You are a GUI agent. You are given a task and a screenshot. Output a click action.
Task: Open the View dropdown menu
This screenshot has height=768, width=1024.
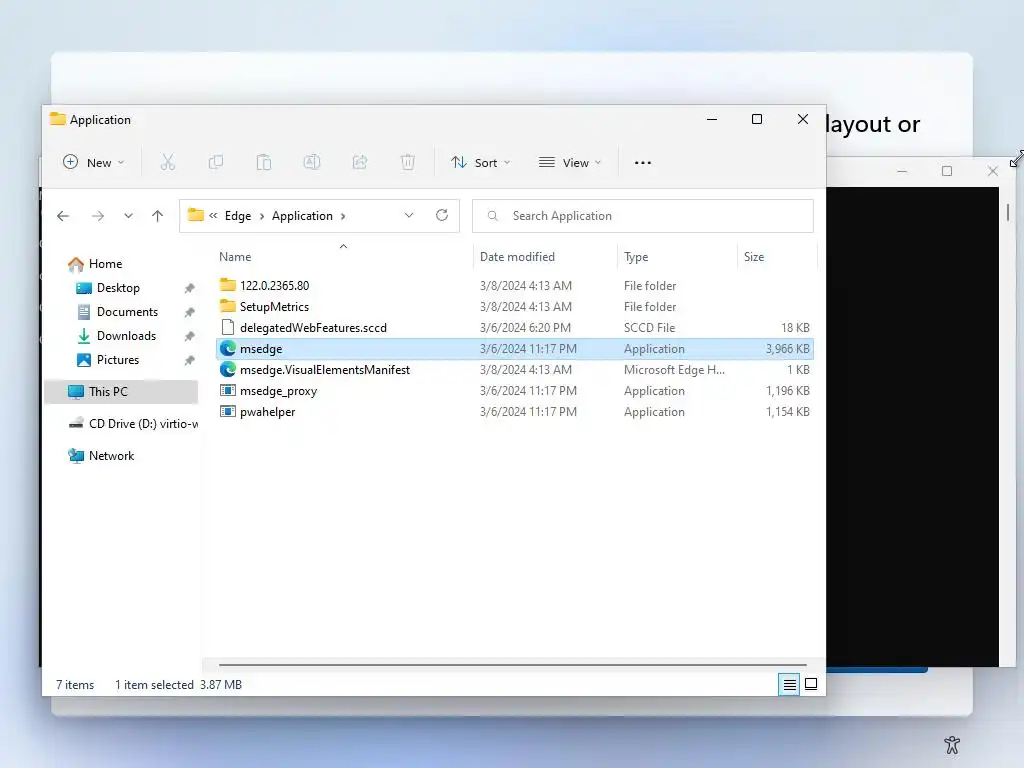tap(569, 163)
